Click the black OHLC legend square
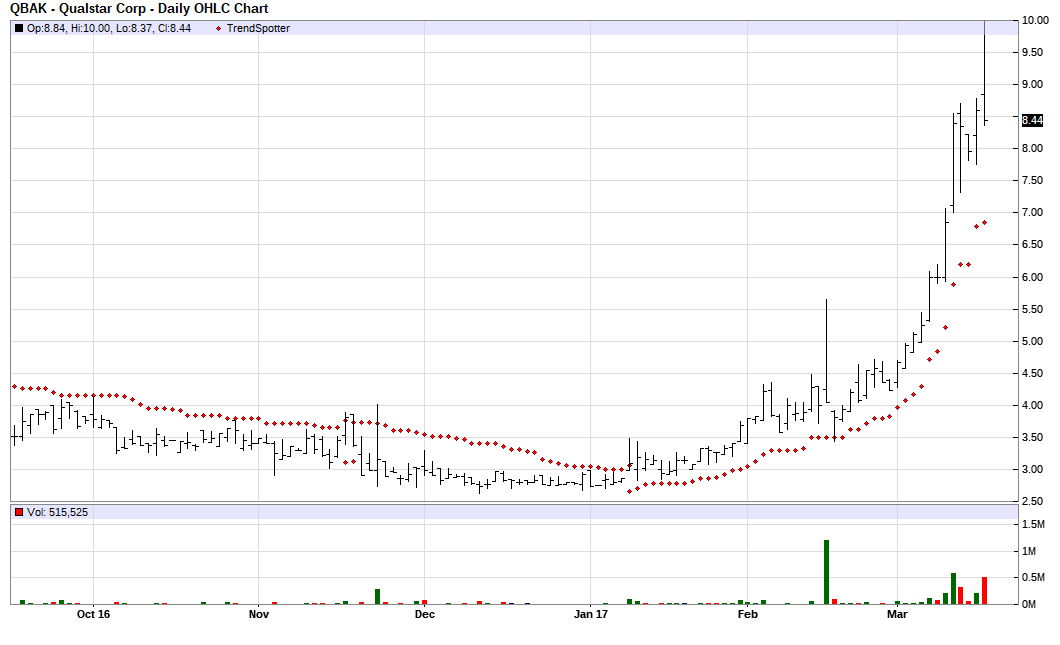The width and height of the screenshot is (1060, 645). tap(19, 28)
